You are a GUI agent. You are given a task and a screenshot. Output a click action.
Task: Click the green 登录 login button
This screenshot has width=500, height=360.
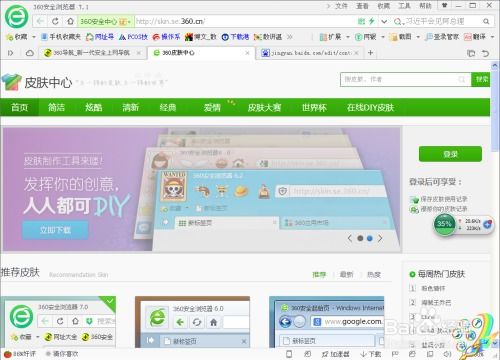[450, 154]
